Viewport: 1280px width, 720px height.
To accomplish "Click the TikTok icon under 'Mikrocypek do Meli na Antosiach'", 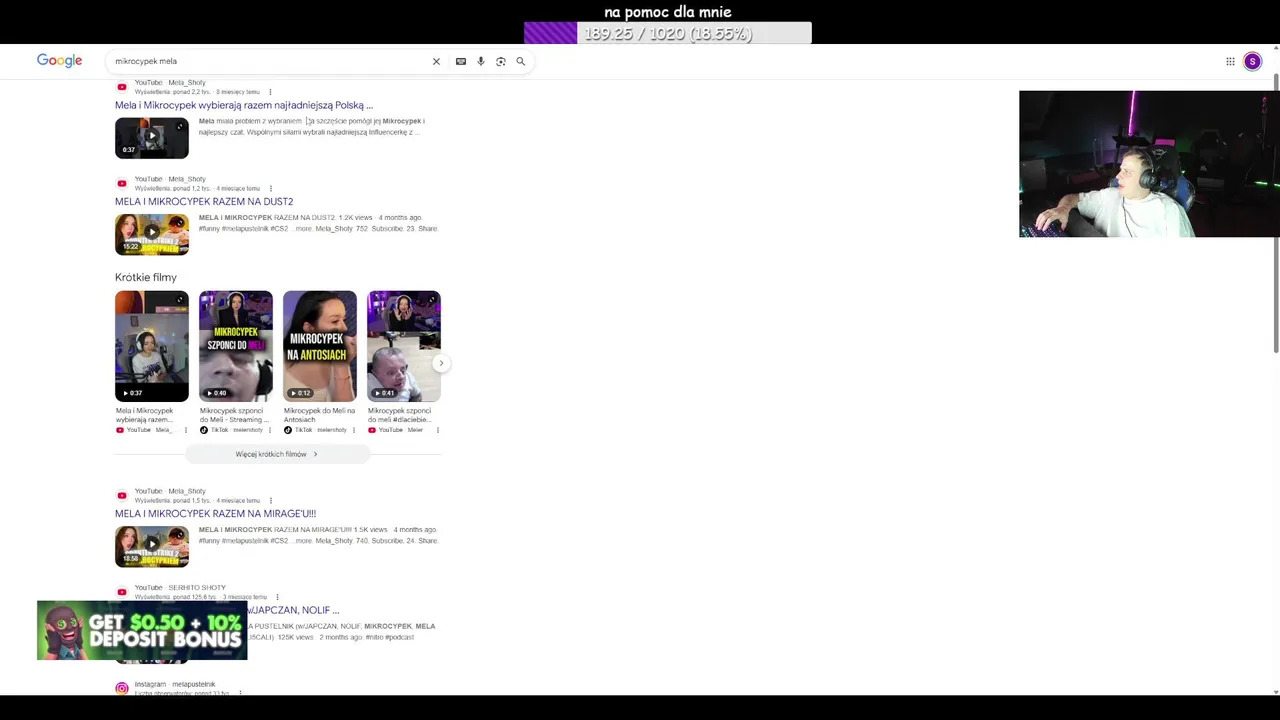I will point(288,430).
